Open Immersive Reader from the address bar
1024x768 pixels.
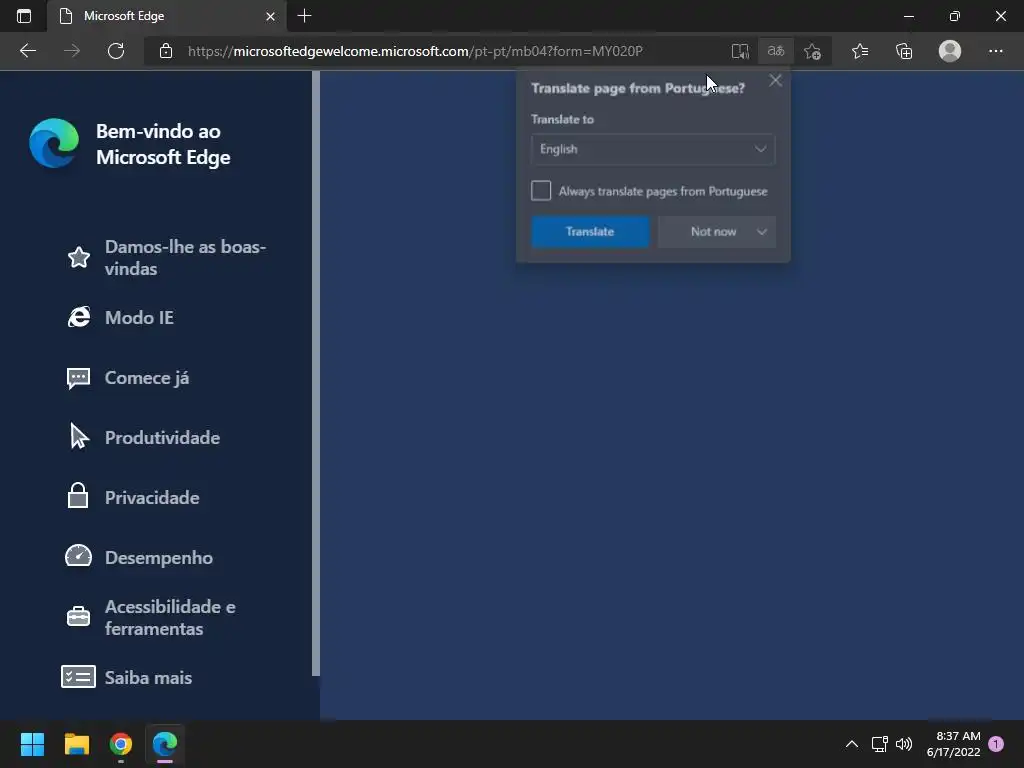[x=740, y=51]
